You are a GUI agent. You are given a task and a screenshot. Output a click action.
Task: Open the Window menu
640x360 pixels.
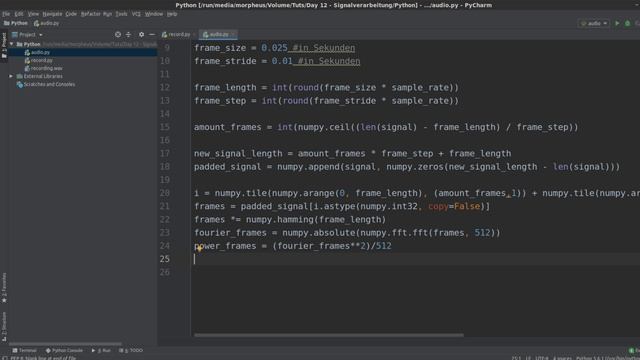154,14
